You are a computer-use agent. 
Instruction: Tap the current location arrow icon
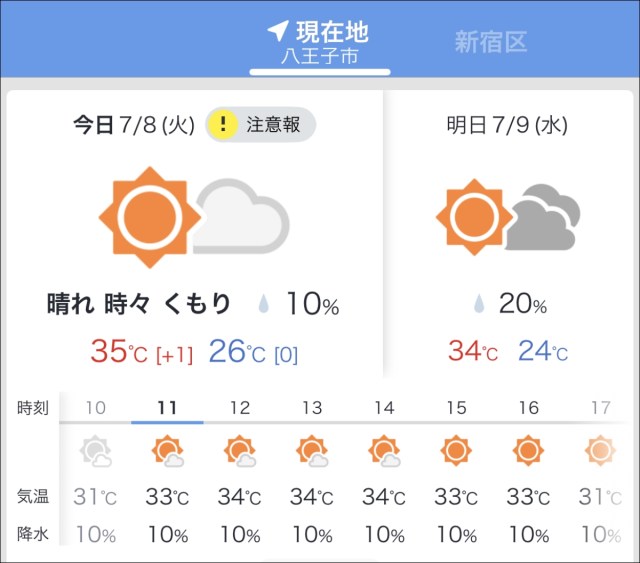[279, 31]
